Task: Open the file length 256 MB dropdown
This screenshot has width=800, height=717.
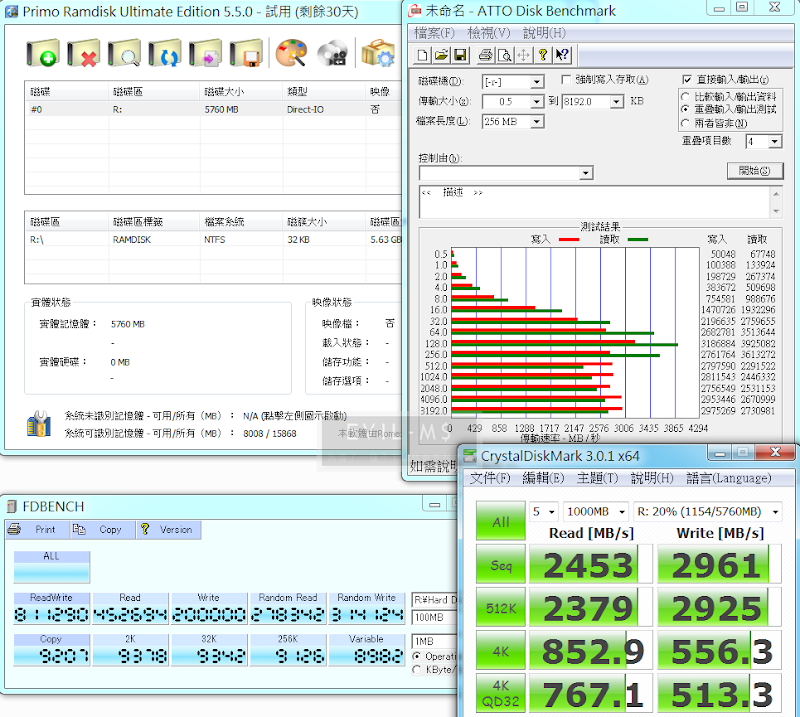Action: (536, 121)
